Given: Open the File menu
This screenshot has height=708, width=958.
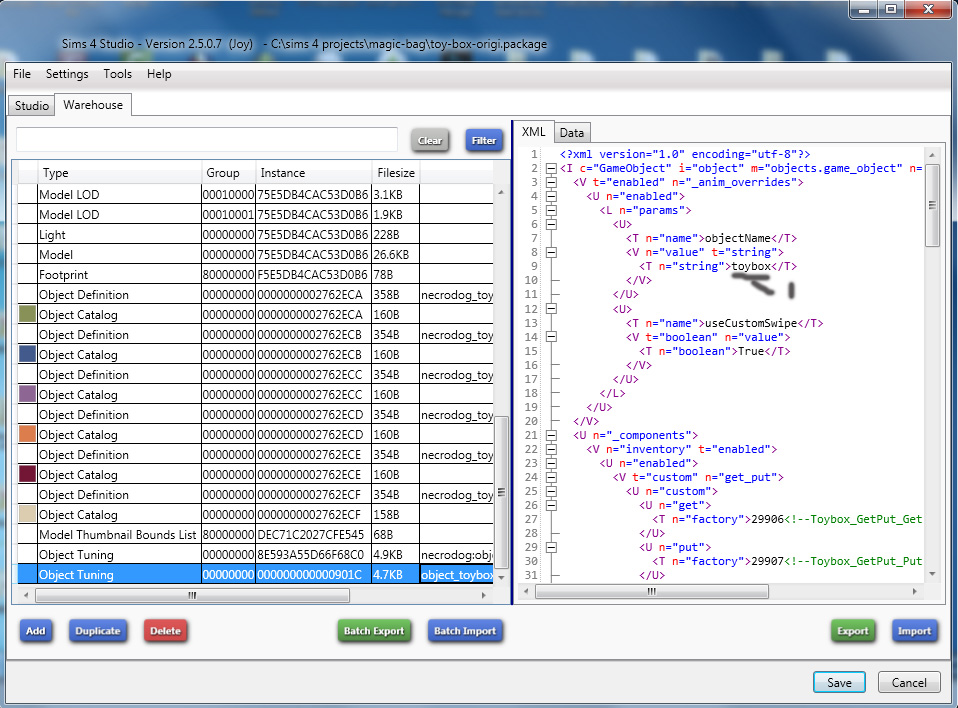Looking at the screenshot, I should [22, 74].
